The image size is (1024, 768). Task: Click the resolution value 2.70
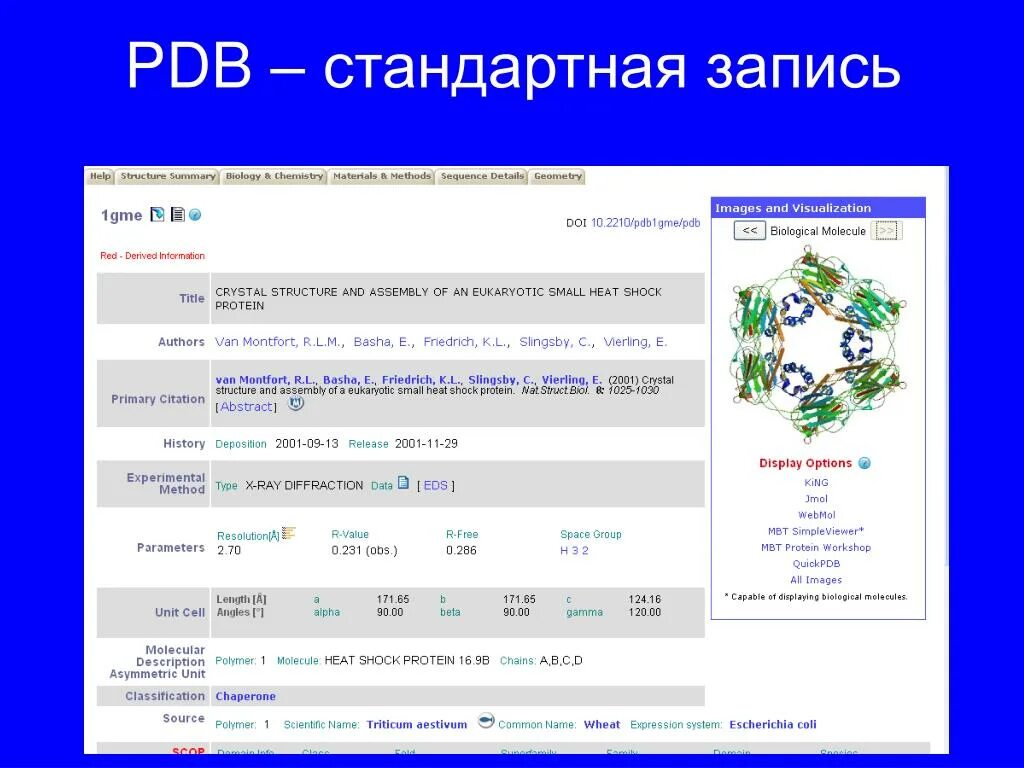coord(229,551)
